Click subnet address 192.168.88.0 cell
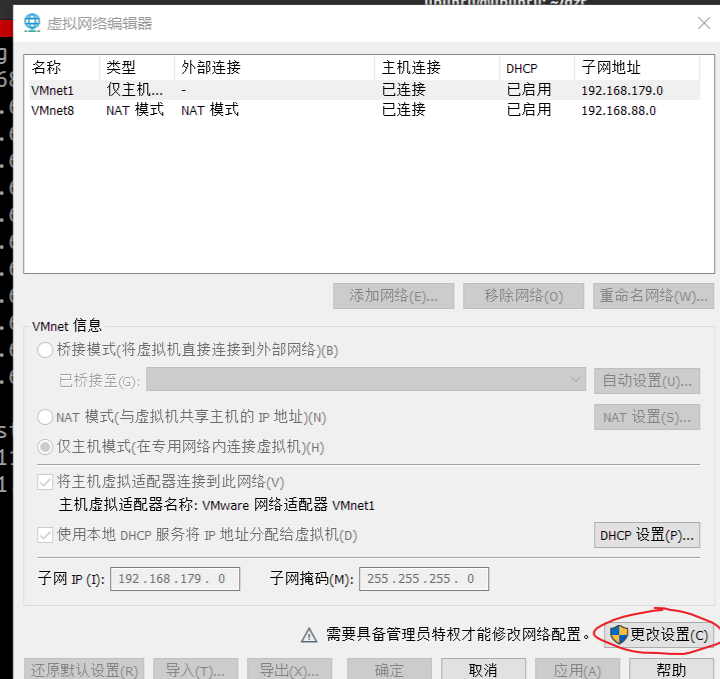The image size is (720, 679). (x=619, y=111)
